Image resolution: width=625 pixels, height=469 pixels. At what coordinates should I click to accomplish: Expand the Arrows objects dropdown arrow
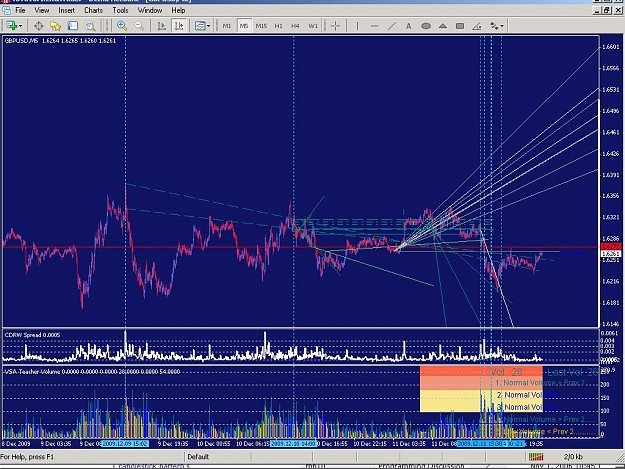point(502,26)
